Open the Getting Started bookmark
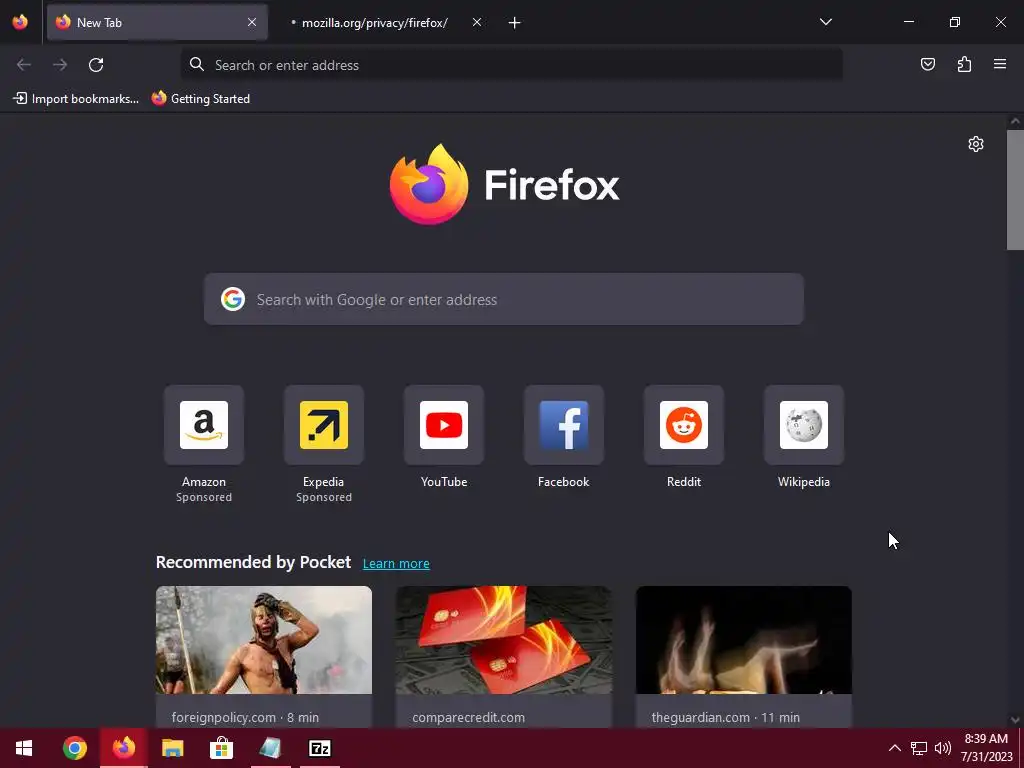The image size is (1024, 768). 201,99
